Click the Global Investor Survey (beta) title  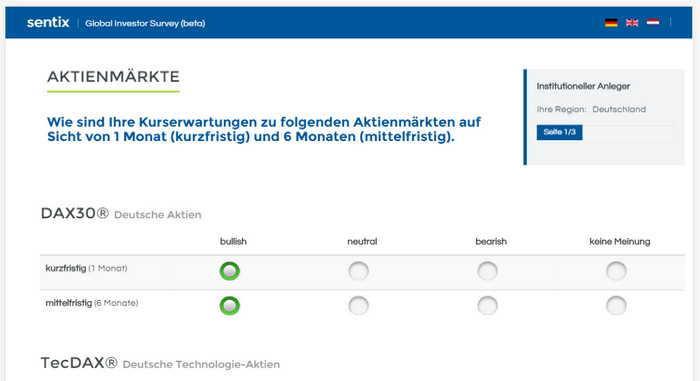(x=145, y=23)
